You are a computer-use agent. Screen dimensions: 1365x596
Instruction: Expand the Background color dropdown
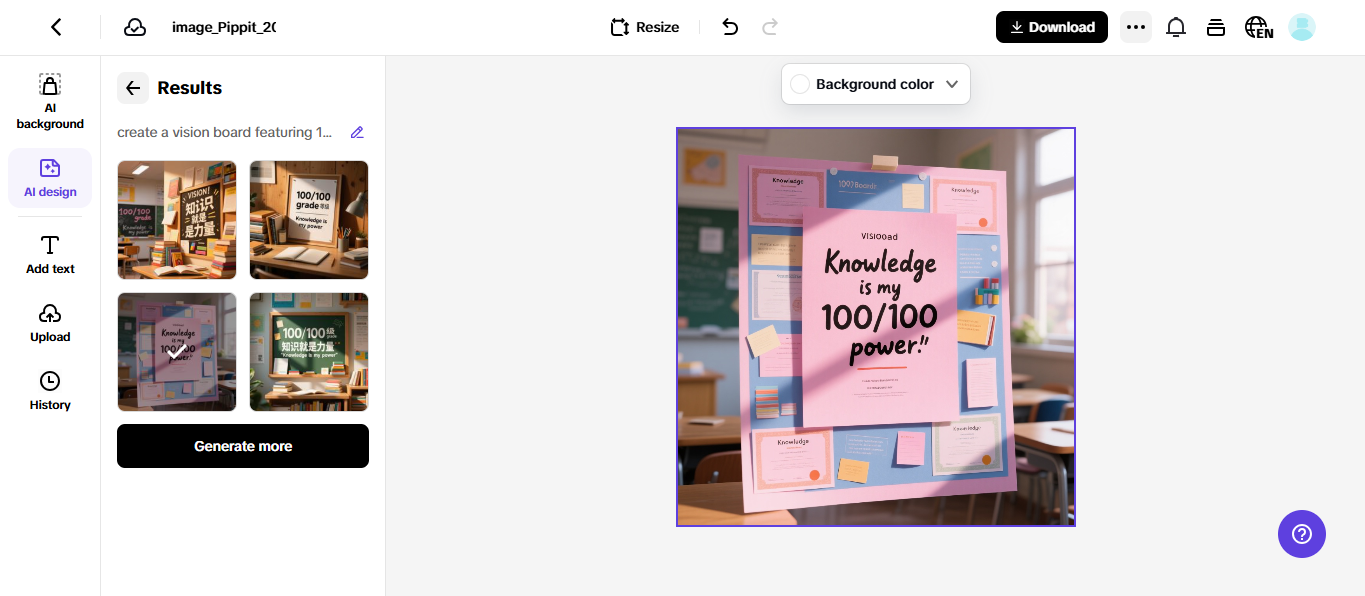876,84
